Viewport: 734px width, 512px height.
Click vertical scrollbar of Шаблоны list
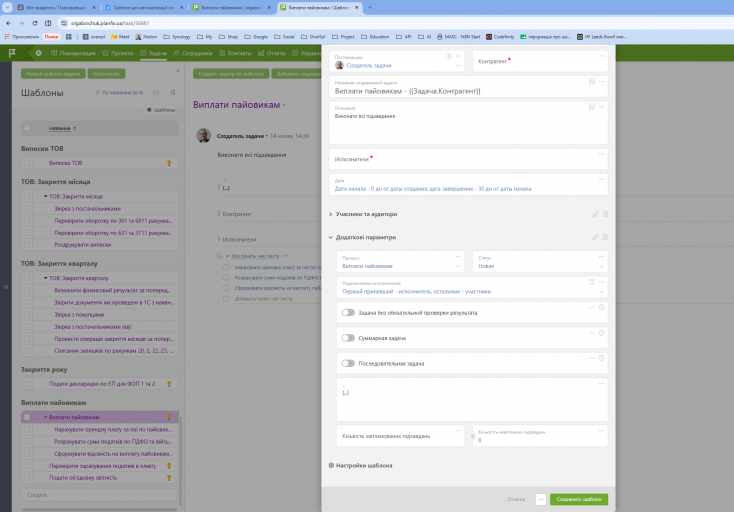(x=180, y=461)
